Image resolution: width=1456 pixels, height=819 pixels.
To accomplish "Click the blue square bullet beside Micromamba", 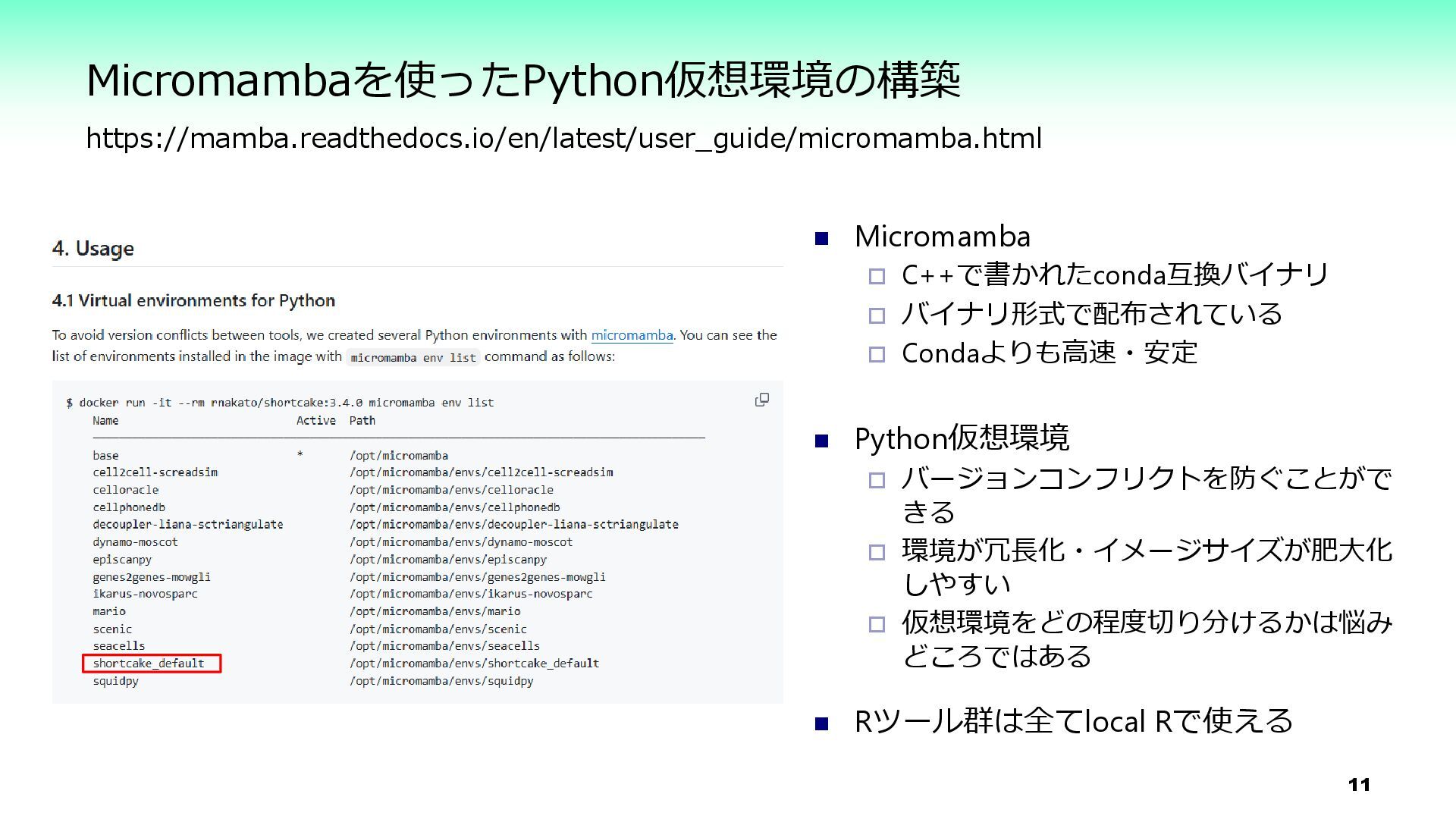I will tap(821, 239).
